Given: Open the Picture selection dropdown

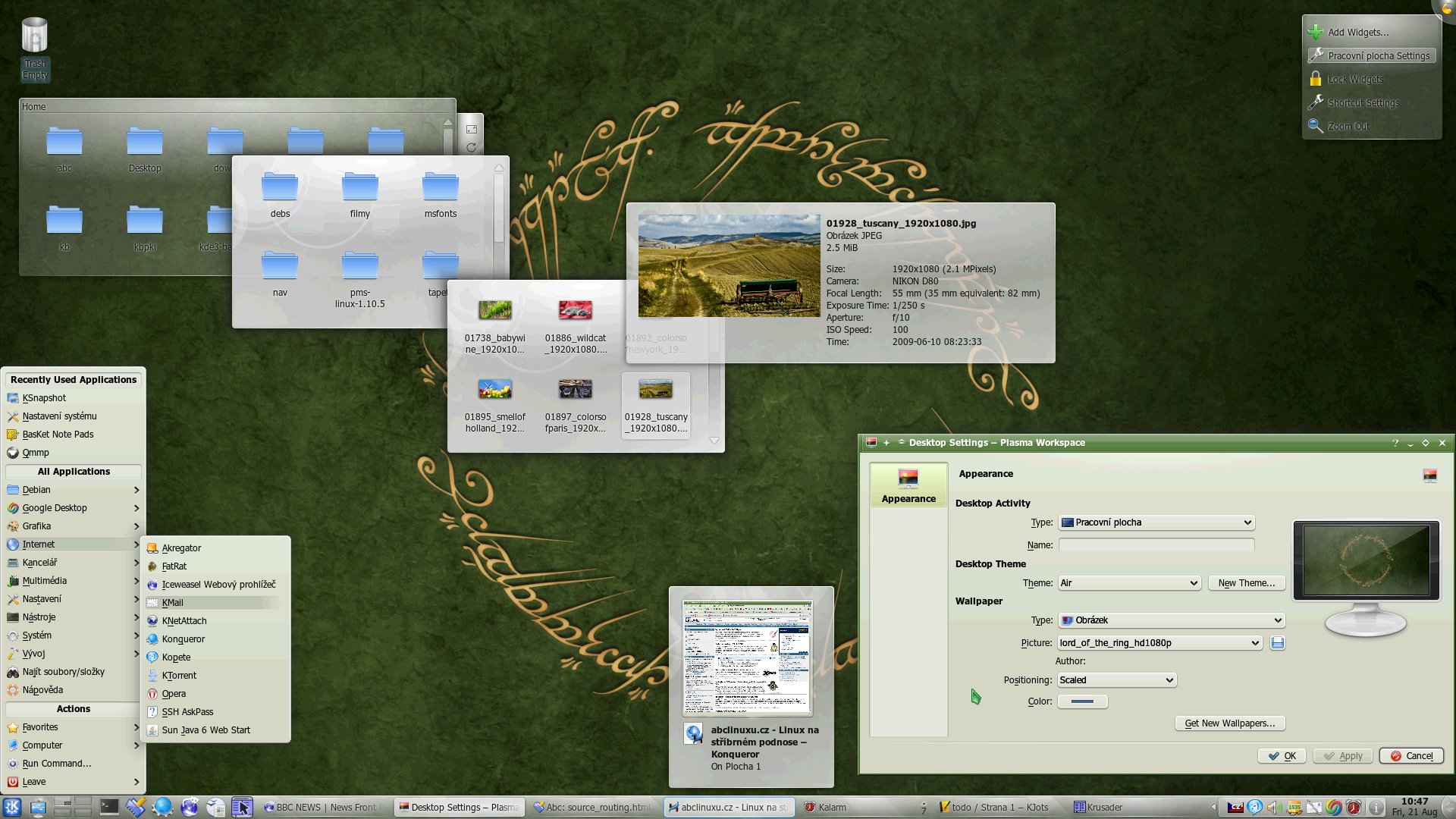Looking at the screenshot, I should coord(1160,643).
